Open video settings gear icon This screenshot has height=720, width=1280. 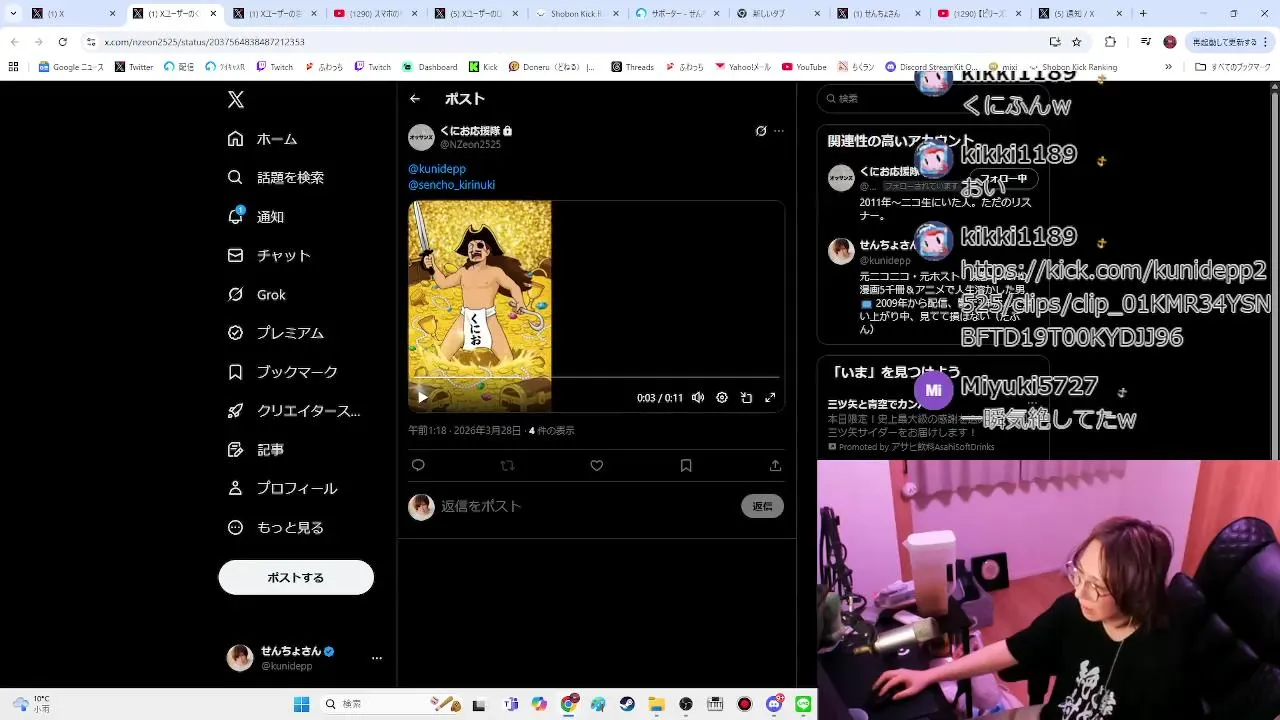pyautogui.click(x=722, y=397)
